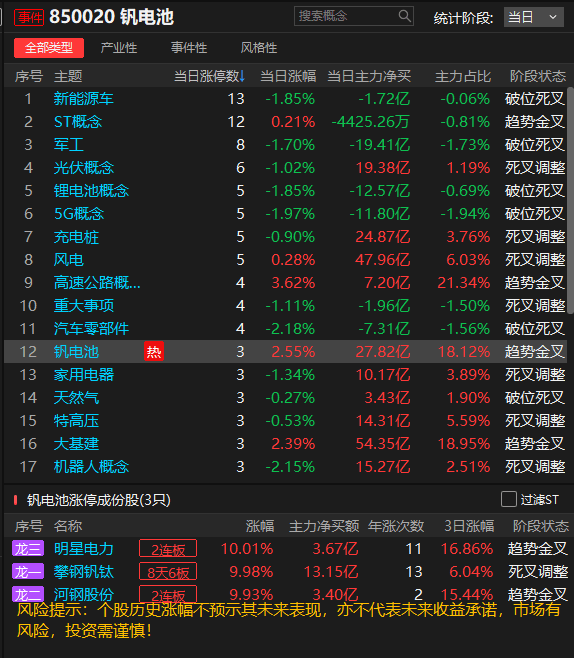574x658 pixels.
Task: Click the 2连板 tag of 明星电力
Action: [x=168, y=549]
